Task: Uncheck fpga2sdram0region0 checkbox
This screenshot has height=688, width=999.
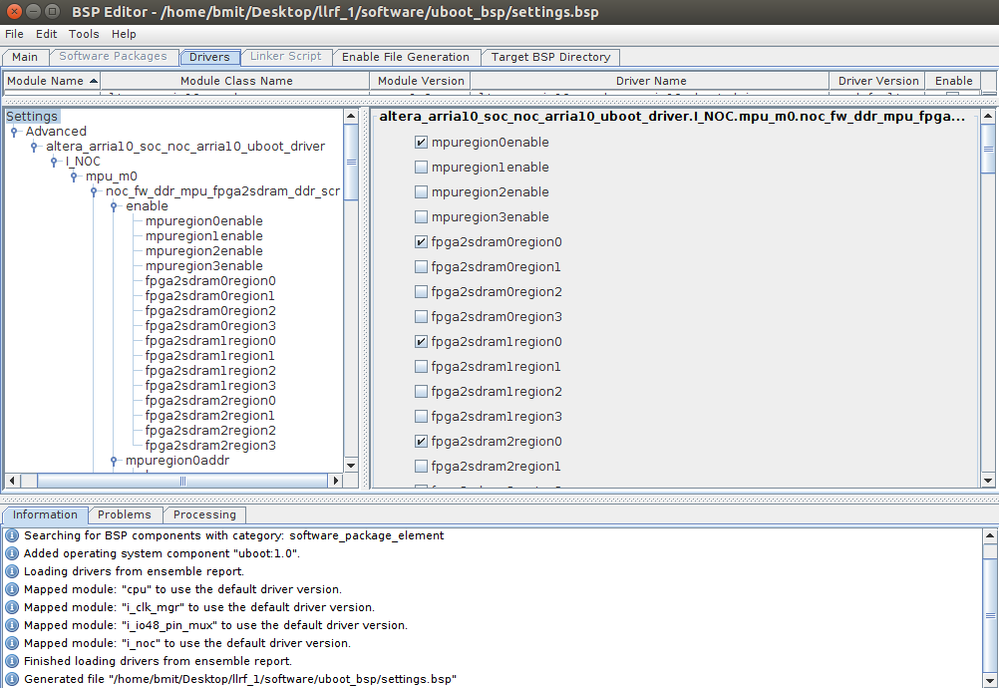Action: [421, 242]
